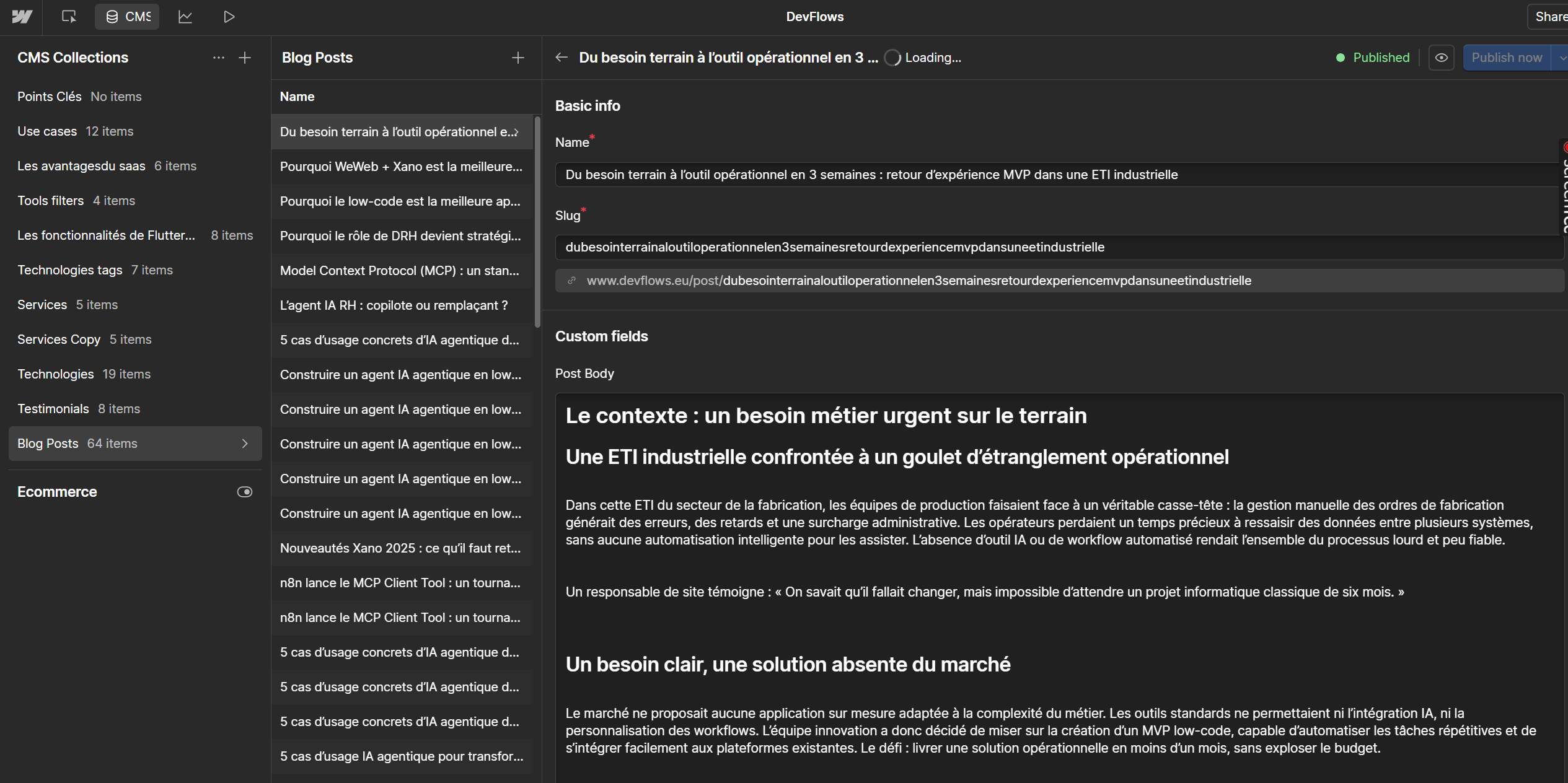
Task: Open the CMS tab in top bar
Action: pos(128,17)
